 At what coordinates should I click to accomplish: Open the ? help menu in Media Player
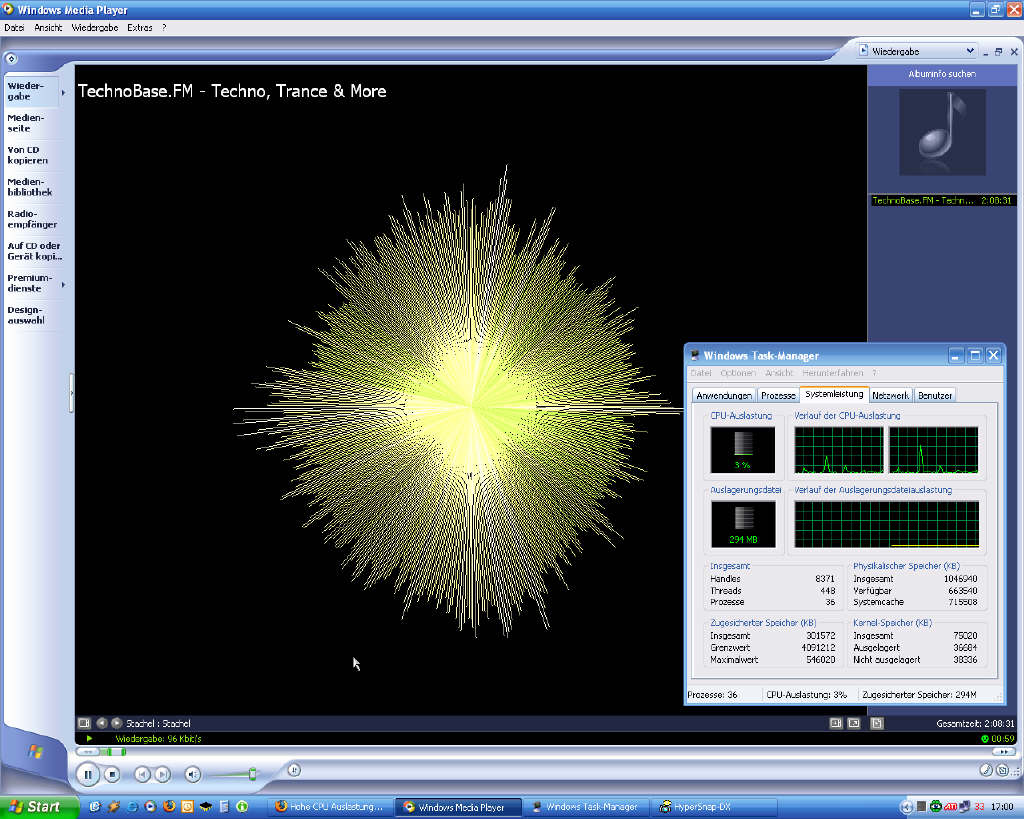(164, 27)
